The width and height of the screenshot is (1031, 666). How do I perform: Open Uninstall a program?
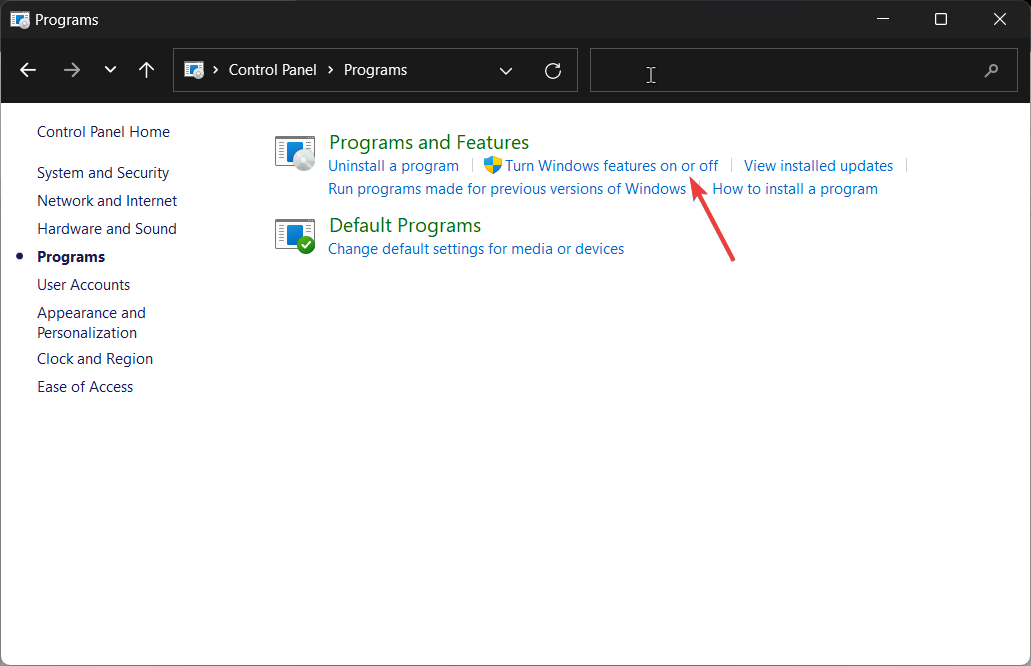(x=393, y=165)
